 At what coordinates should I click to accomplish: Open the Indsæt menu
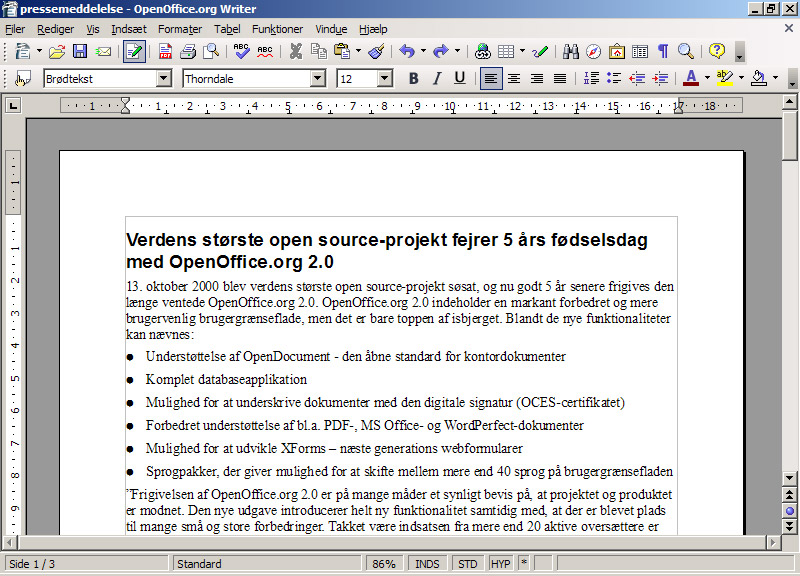pos(129,29)
